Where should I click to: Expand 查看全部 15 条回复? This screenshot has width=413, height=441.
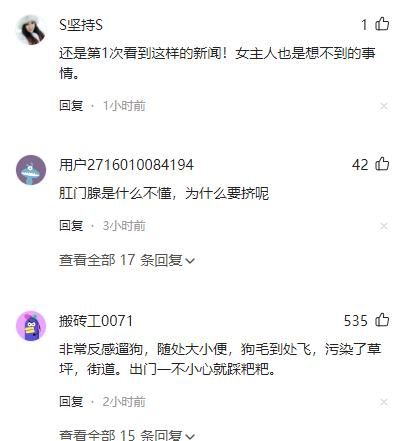[x=127, y=435]
